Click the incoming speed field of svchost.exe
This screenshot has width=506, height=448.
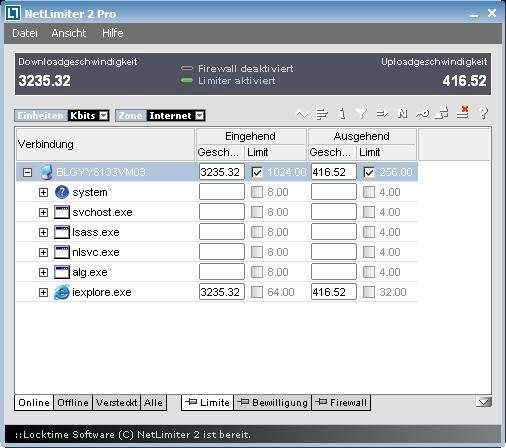click(222, 212)
